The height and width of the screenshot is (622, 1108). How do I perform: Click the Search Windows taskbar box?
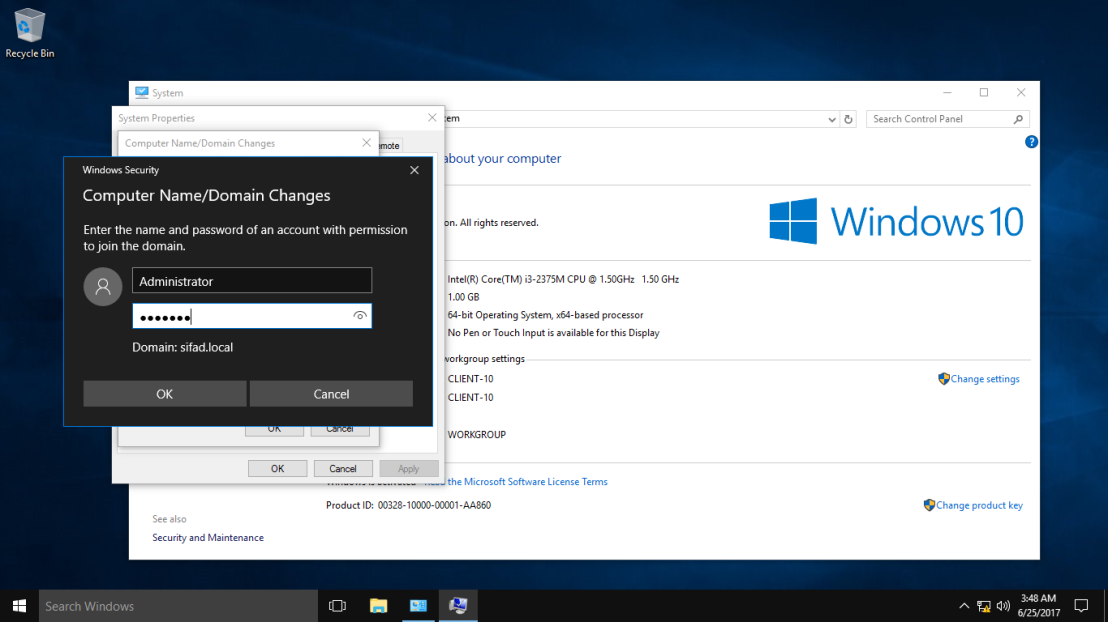pyautogui.click(x=178, y=606)
